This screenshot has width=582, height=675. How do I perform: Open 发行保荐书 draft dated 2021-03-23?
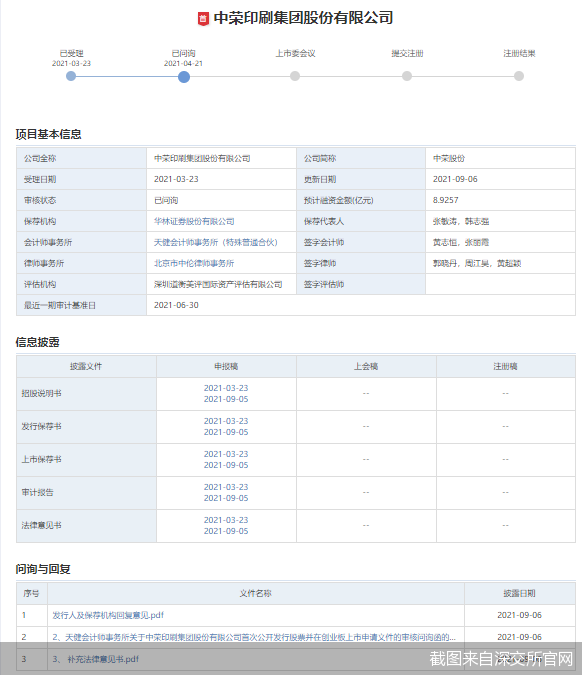(226, 421)
